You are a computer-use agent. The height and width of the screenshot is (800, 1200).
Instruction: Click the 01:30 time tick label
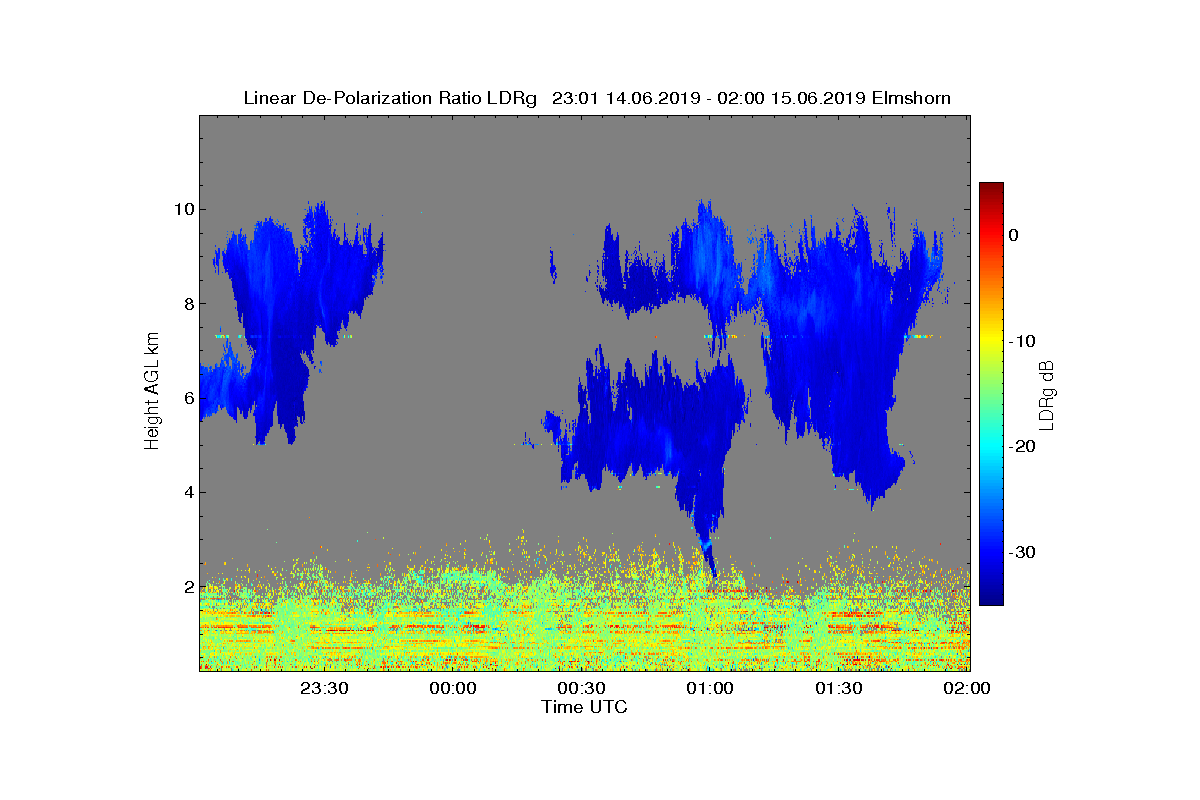point(838,688)
